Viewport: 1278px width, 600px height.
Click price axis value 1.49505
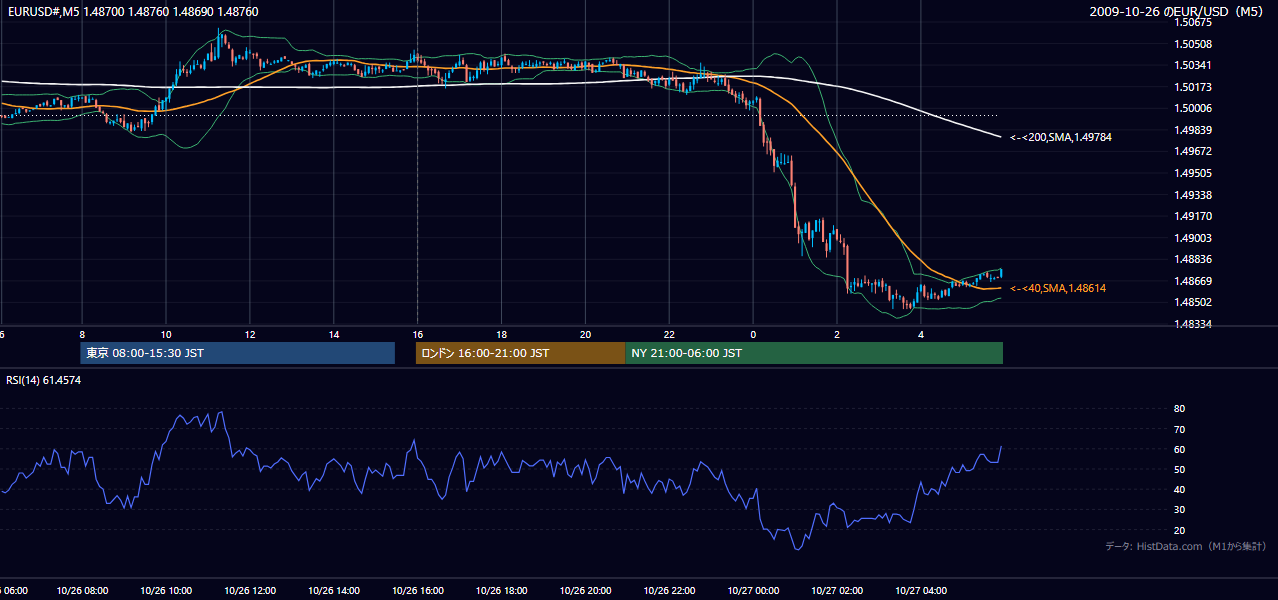click(1192, 173)
